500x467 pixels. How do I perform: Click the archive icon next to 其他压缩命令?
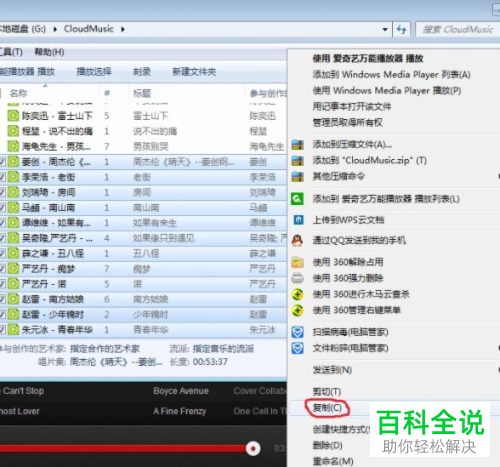click(297, 176)
